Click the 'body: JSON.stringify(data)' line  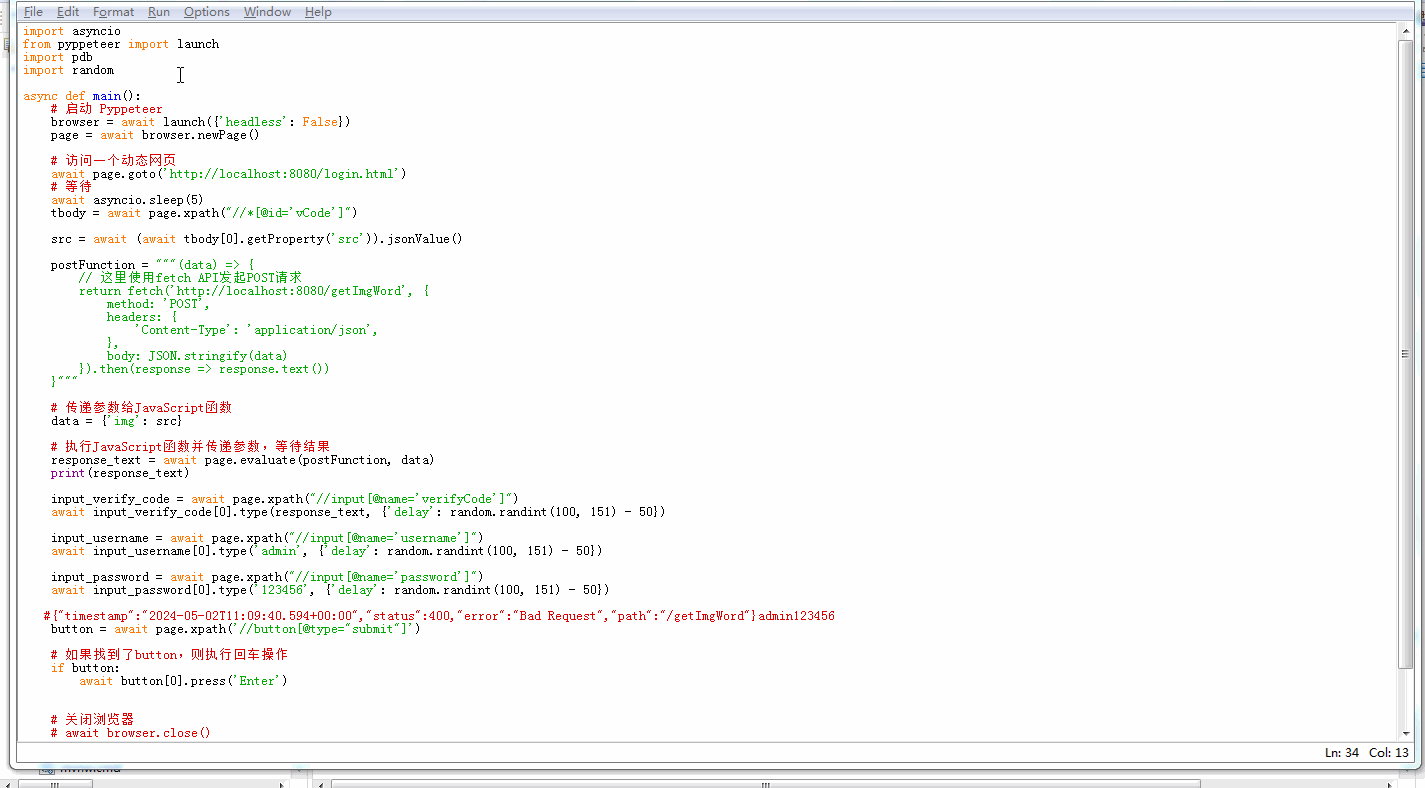click(197, 356)
